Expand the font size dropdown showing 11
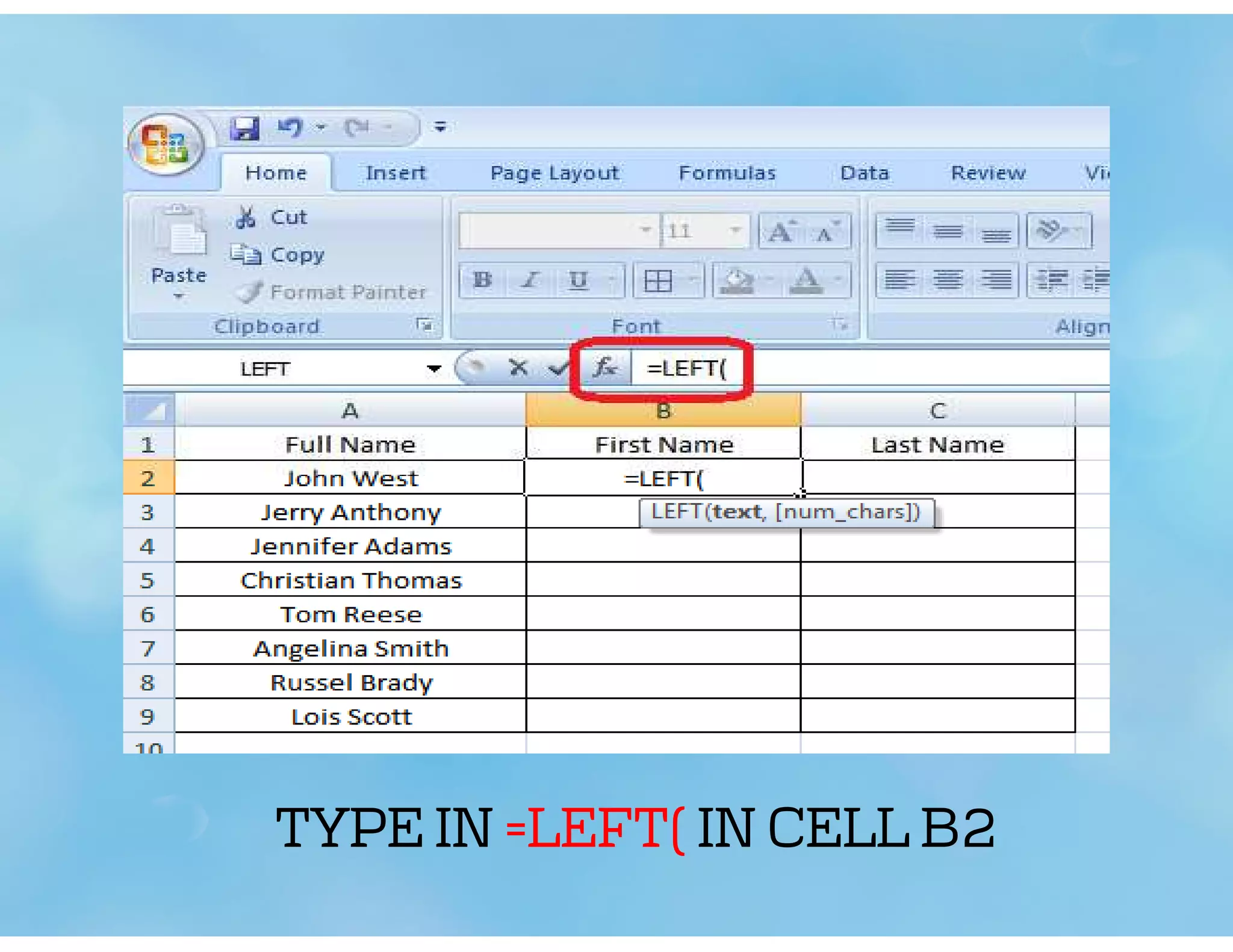1233x952 pixels. (735, 230)
